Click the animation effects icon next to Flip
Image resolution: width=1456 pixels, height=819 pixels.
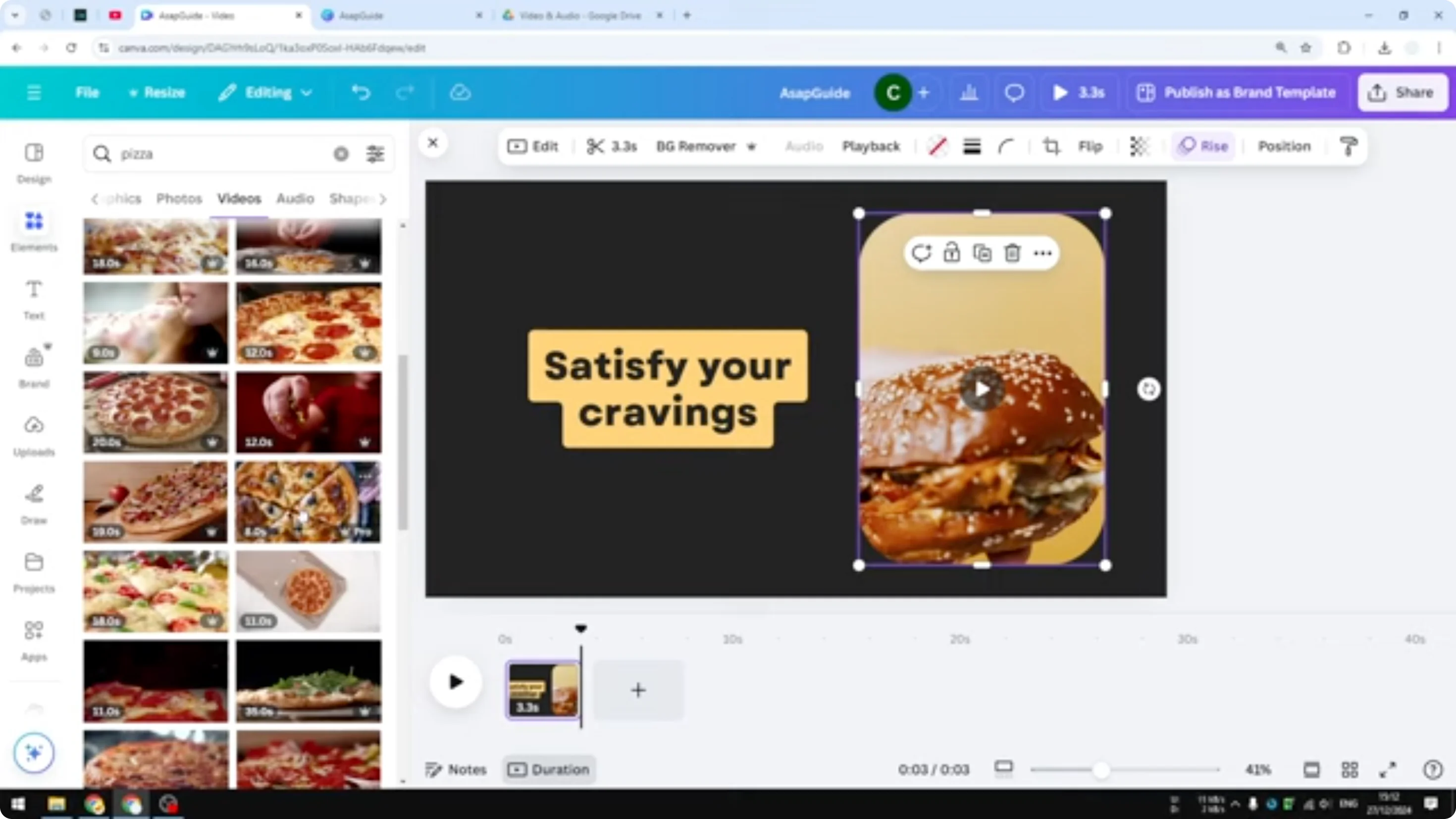1140,147
